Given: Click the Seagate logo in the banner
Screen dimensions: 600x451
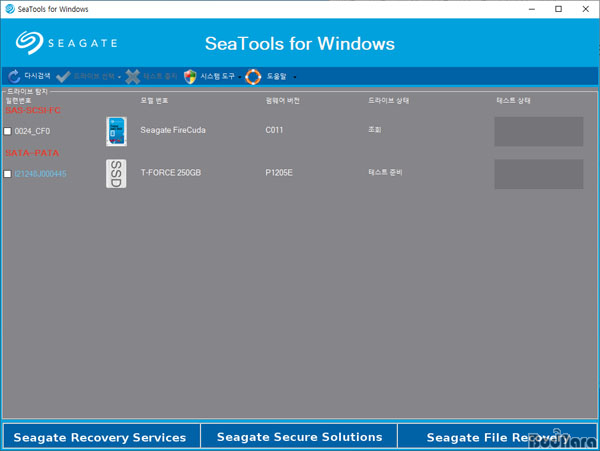Looking at the screenshot, I should 67,42.
